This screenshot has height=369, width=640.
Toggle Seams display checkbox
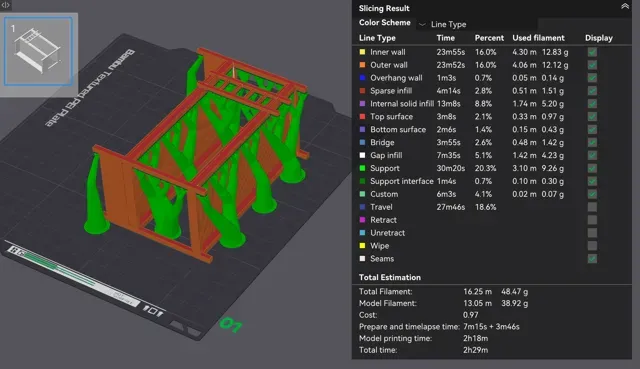point(592,259)
